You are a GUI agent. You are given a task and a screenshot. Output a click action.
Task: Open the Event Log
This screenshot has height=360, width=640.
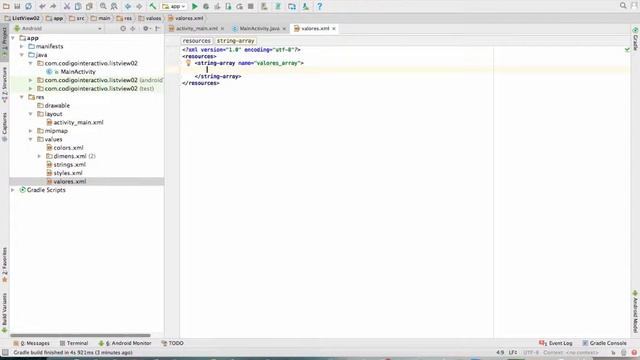click(556, 343)
